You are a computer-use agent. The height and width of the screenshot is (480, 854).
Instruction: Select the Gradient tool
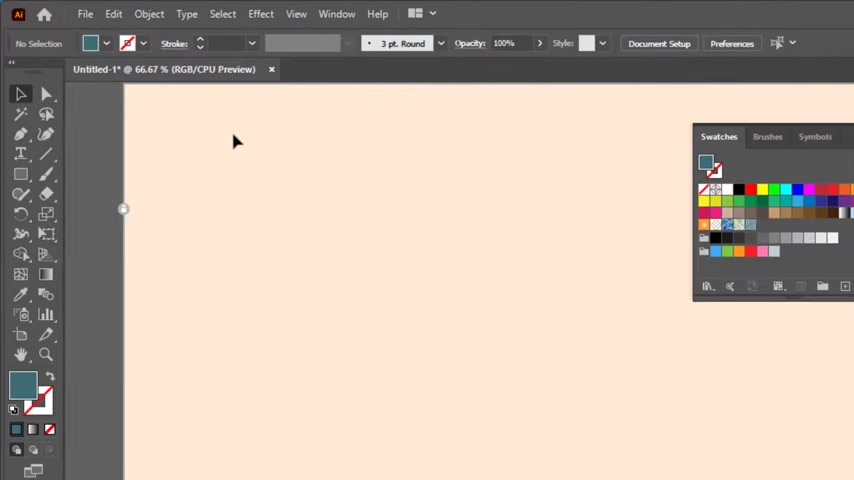(x=46, y=275)
